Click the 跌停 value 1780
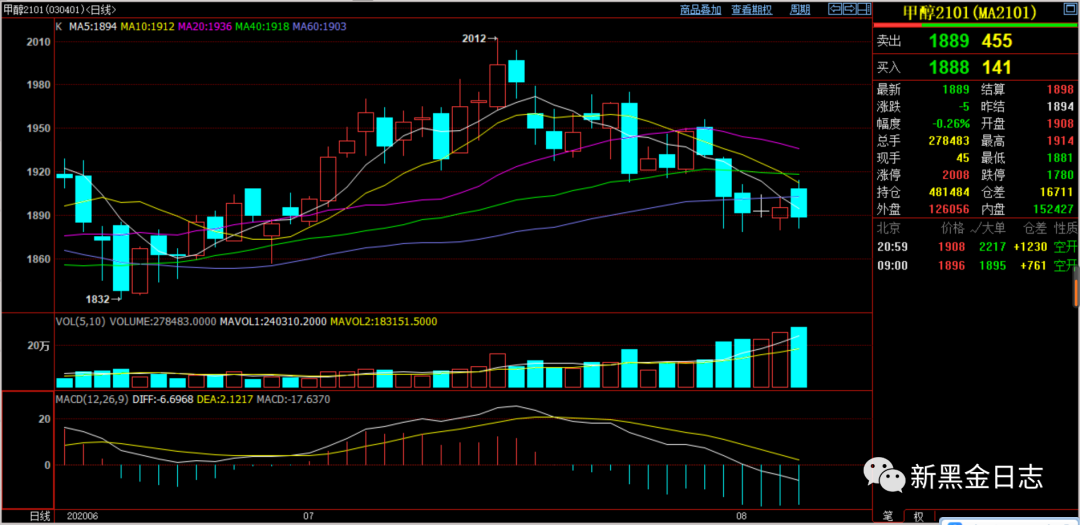Image resolution: width=1080 pixels, height=525 pixels. (x=1059, y=174)
